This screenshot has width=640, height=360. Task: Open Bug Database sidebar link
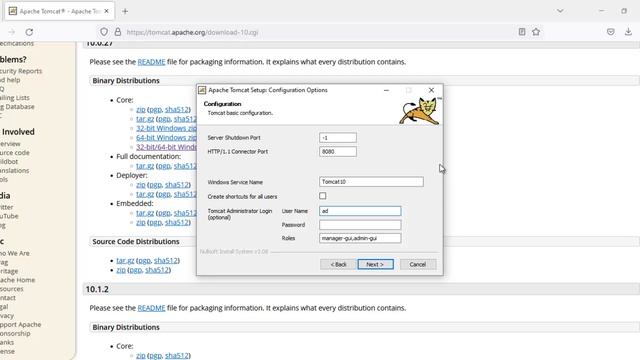tap(17, 107)
